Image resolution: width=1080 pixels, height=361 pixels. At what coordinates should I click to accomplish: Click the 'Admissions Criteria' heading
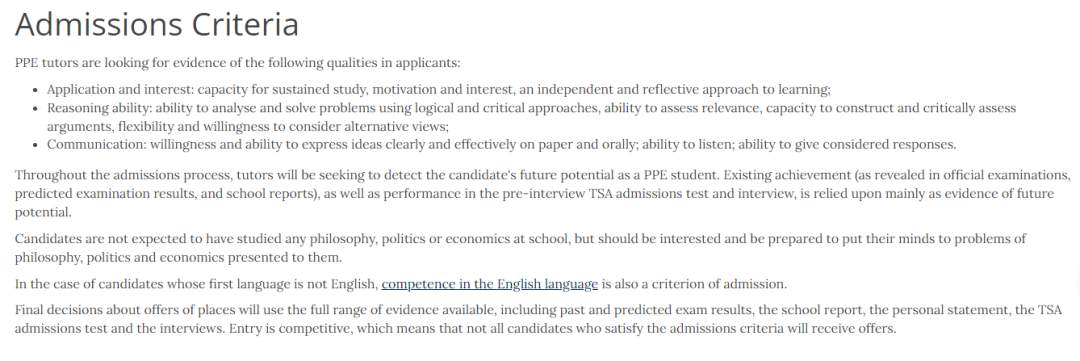[x=157, y=24]
